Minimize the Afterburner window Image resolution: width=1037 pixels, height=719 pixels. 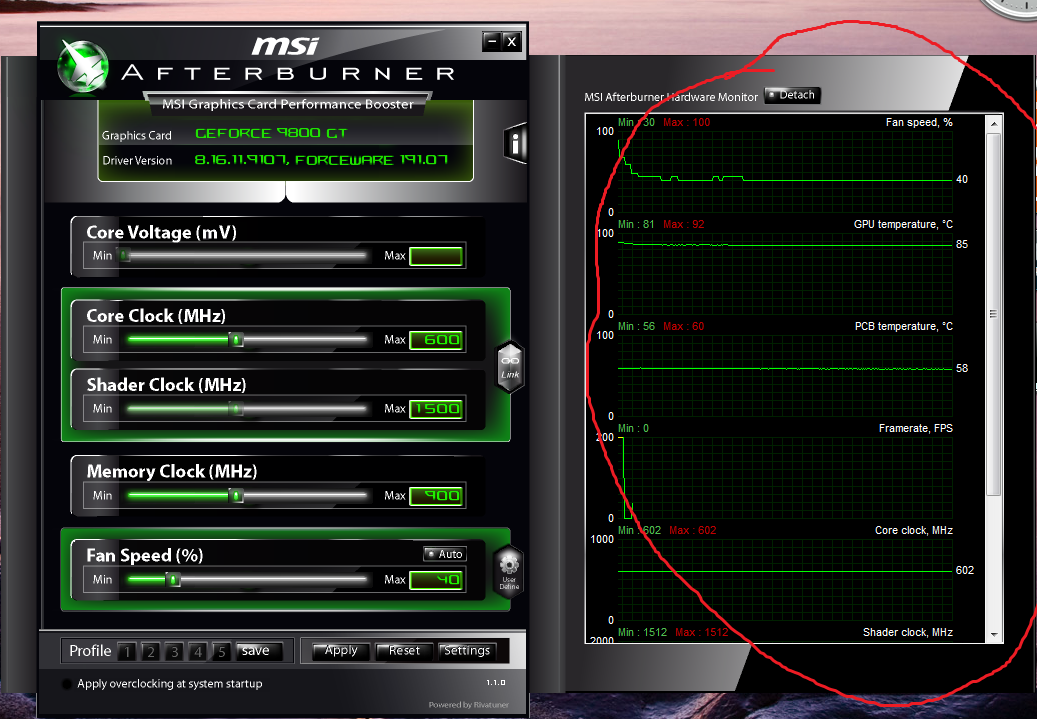pyautogui.click(x=491, y=42)
